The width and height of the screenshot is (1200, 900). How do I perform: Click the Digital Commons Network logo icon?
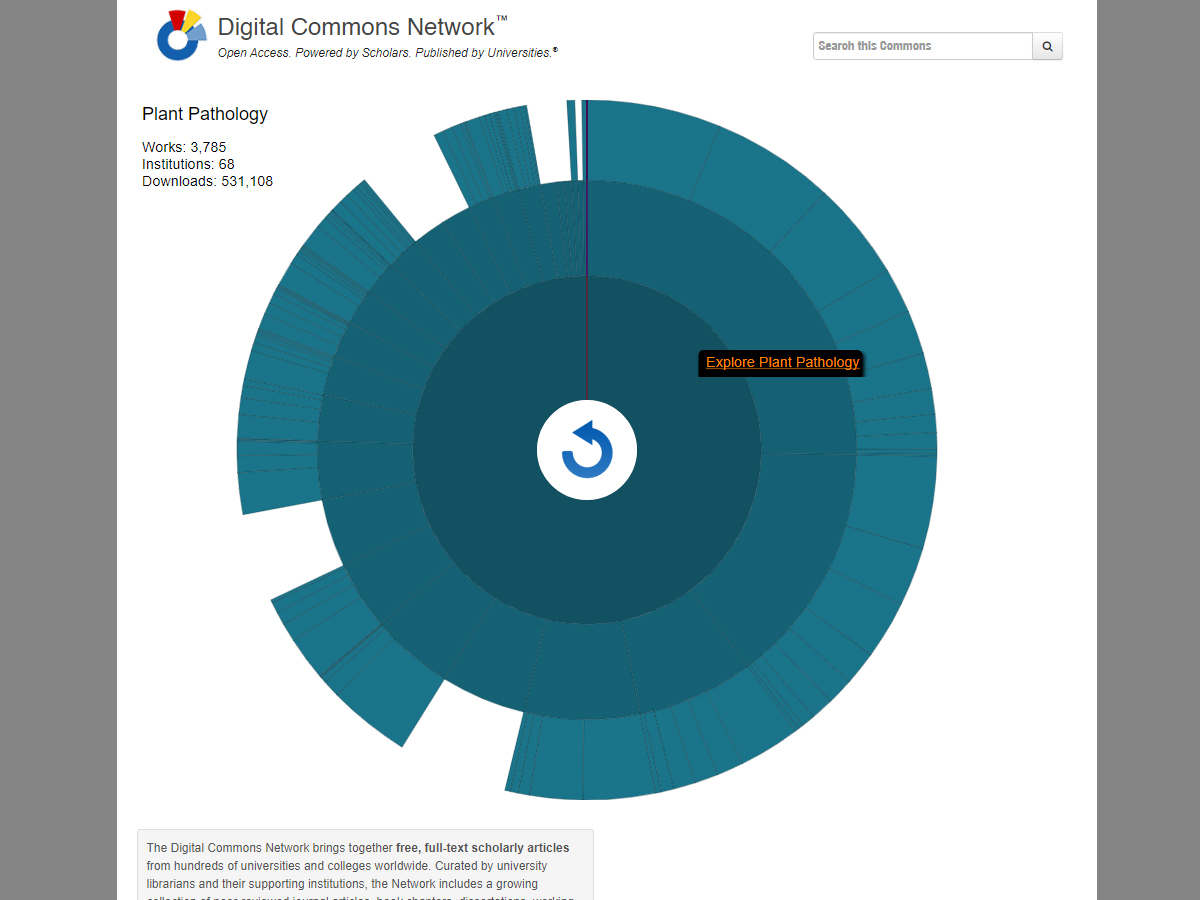tap(181, 36)
